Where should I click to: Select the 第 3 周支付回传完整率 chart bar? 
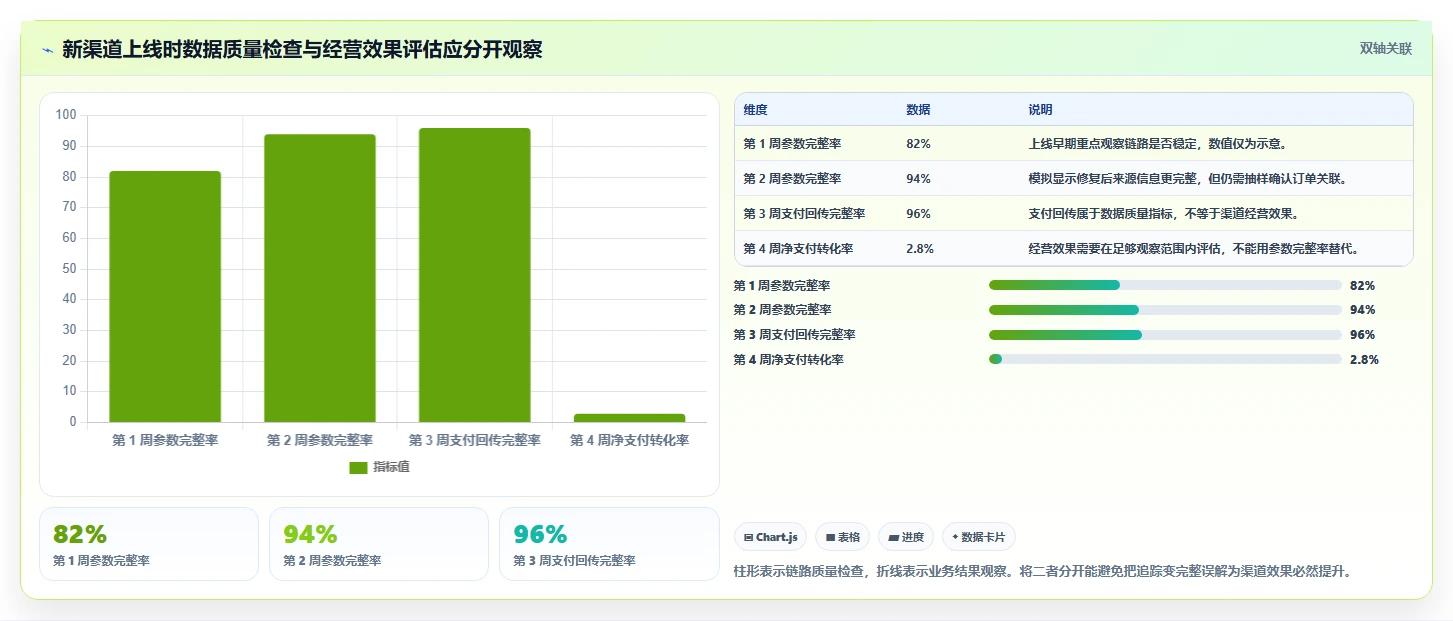click(x=475, y=275)
